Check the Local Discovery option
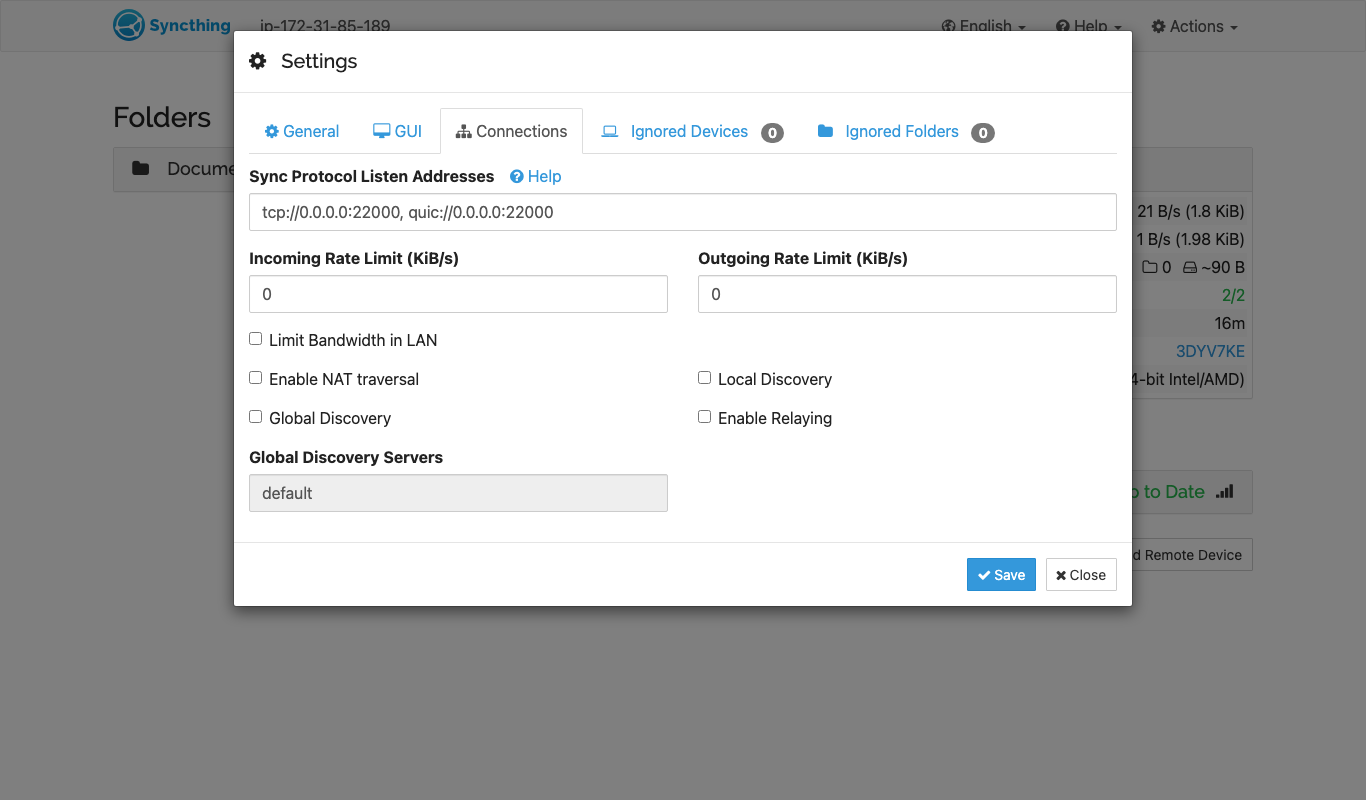Image resolution: width=1366 pixels, height=800 pixels. [x=705, y=378]
